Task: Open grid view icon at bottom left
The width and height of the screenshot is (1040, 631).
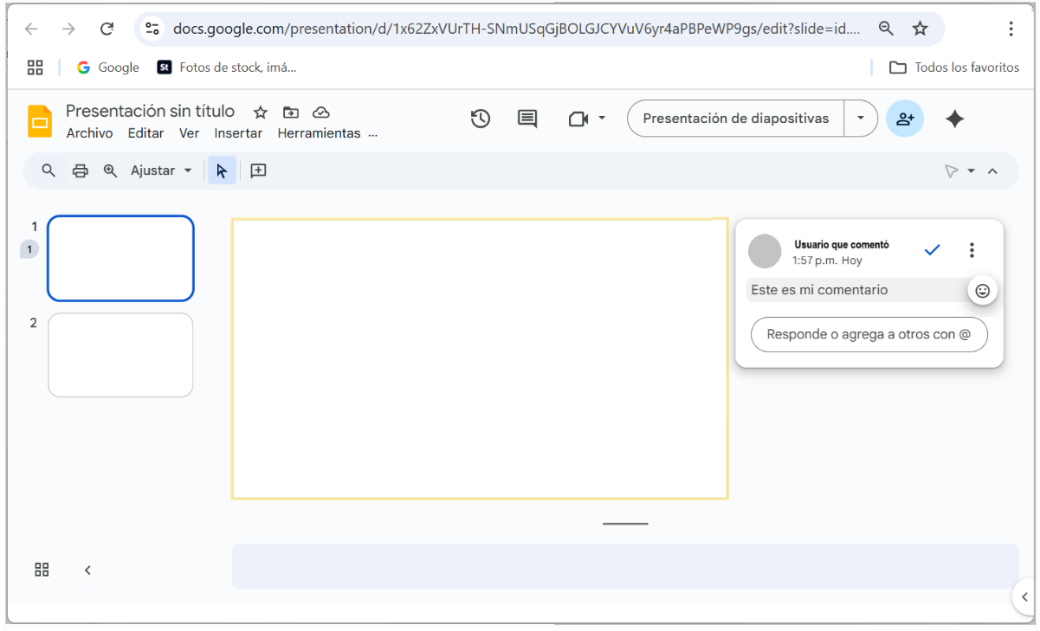Action: [x=42, y=570]
